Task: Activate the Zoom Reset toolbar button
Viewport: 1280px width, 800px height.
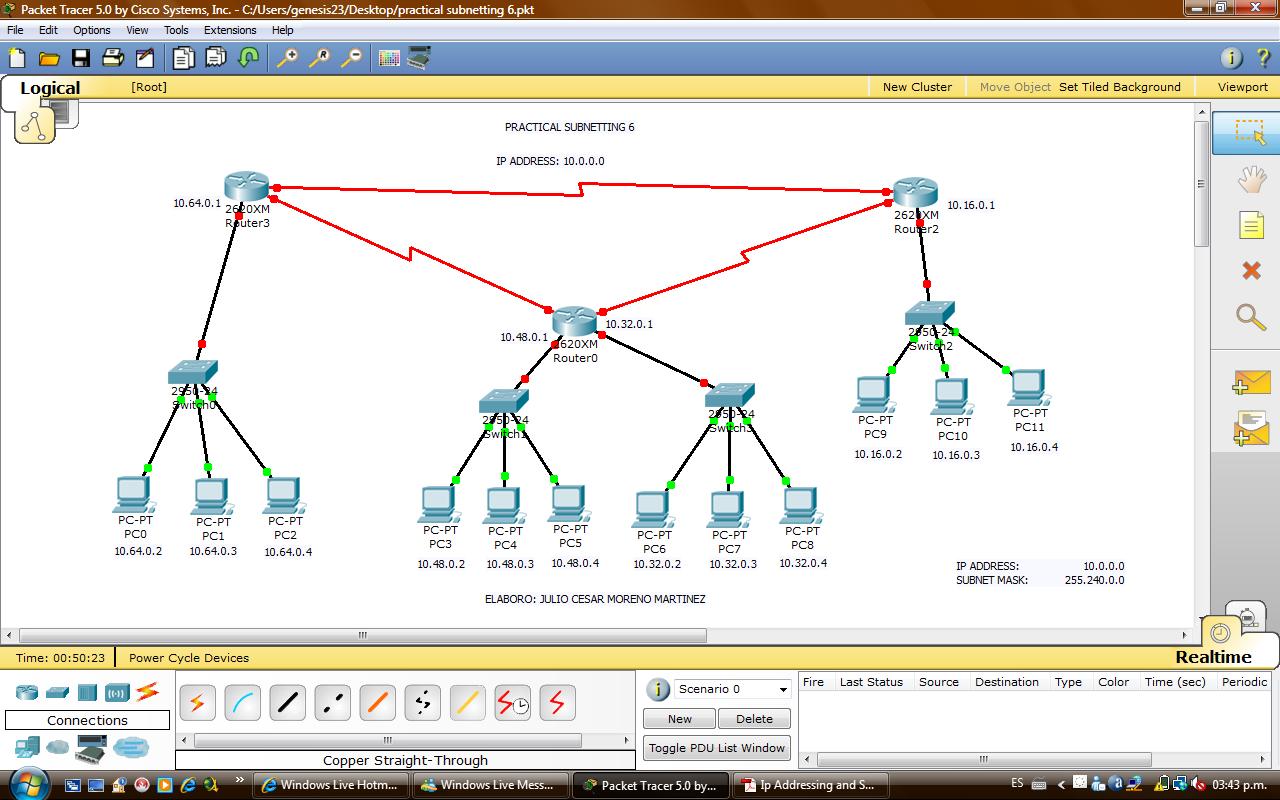Action: (x=319, y=57)
